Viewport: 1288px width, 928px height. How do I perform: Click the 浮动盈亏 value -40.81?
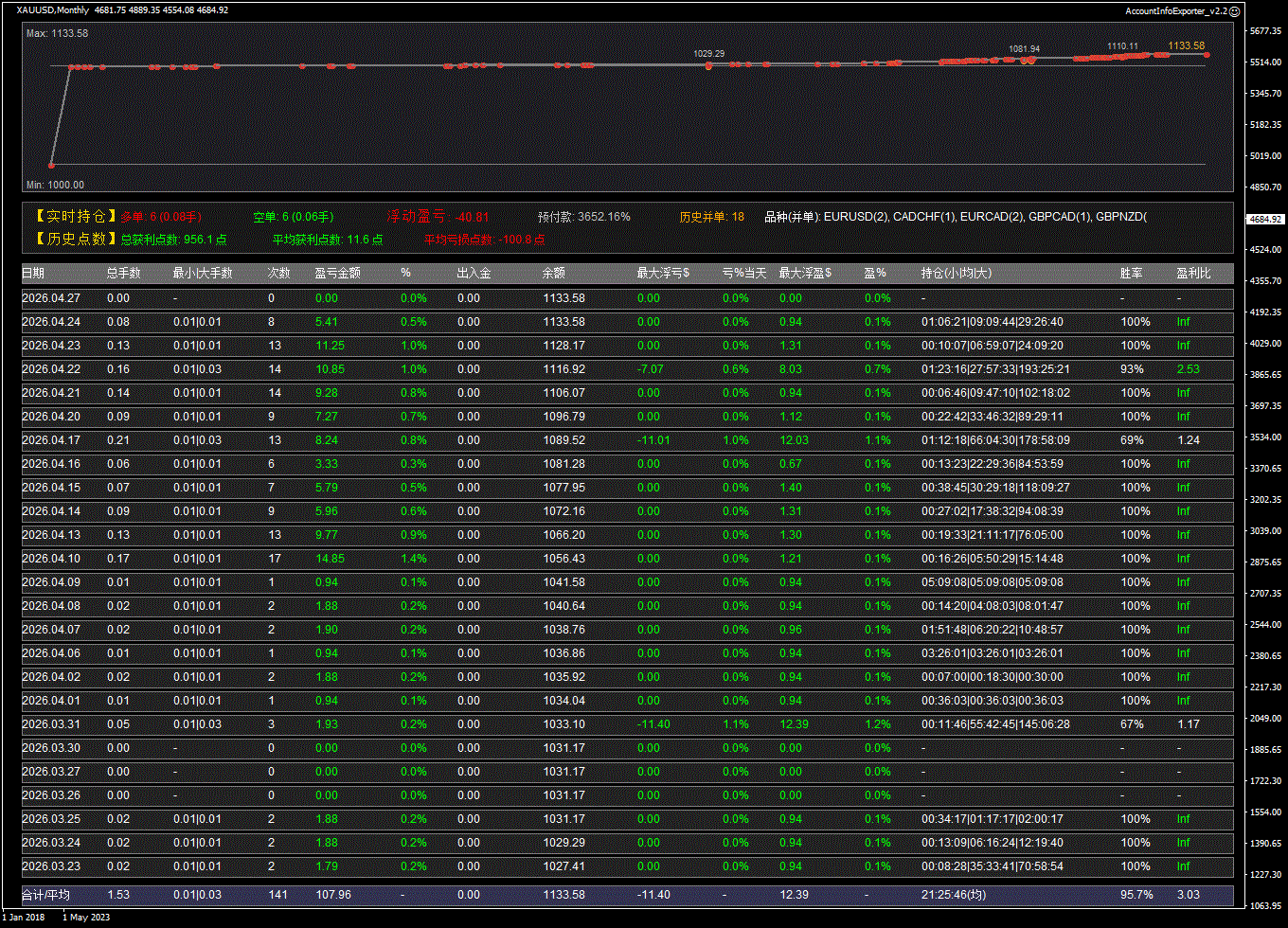coord(473,217)
